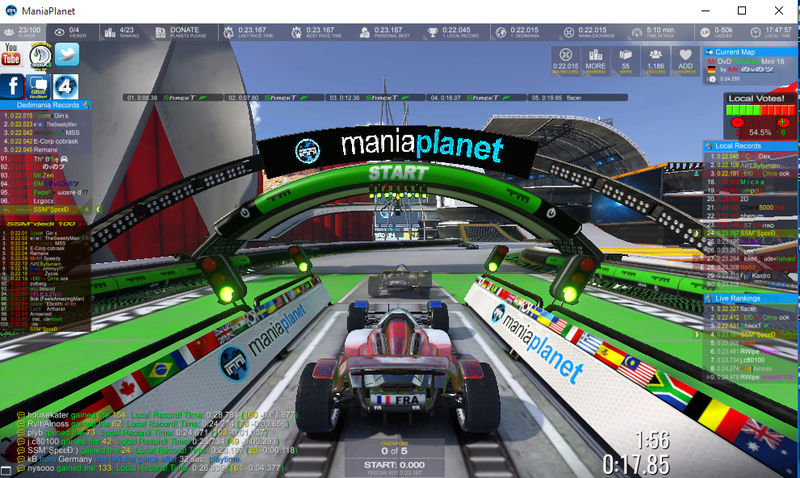Open the Twitter bird icon
Viewport: 800px width, 478px height.
point(67,55)
